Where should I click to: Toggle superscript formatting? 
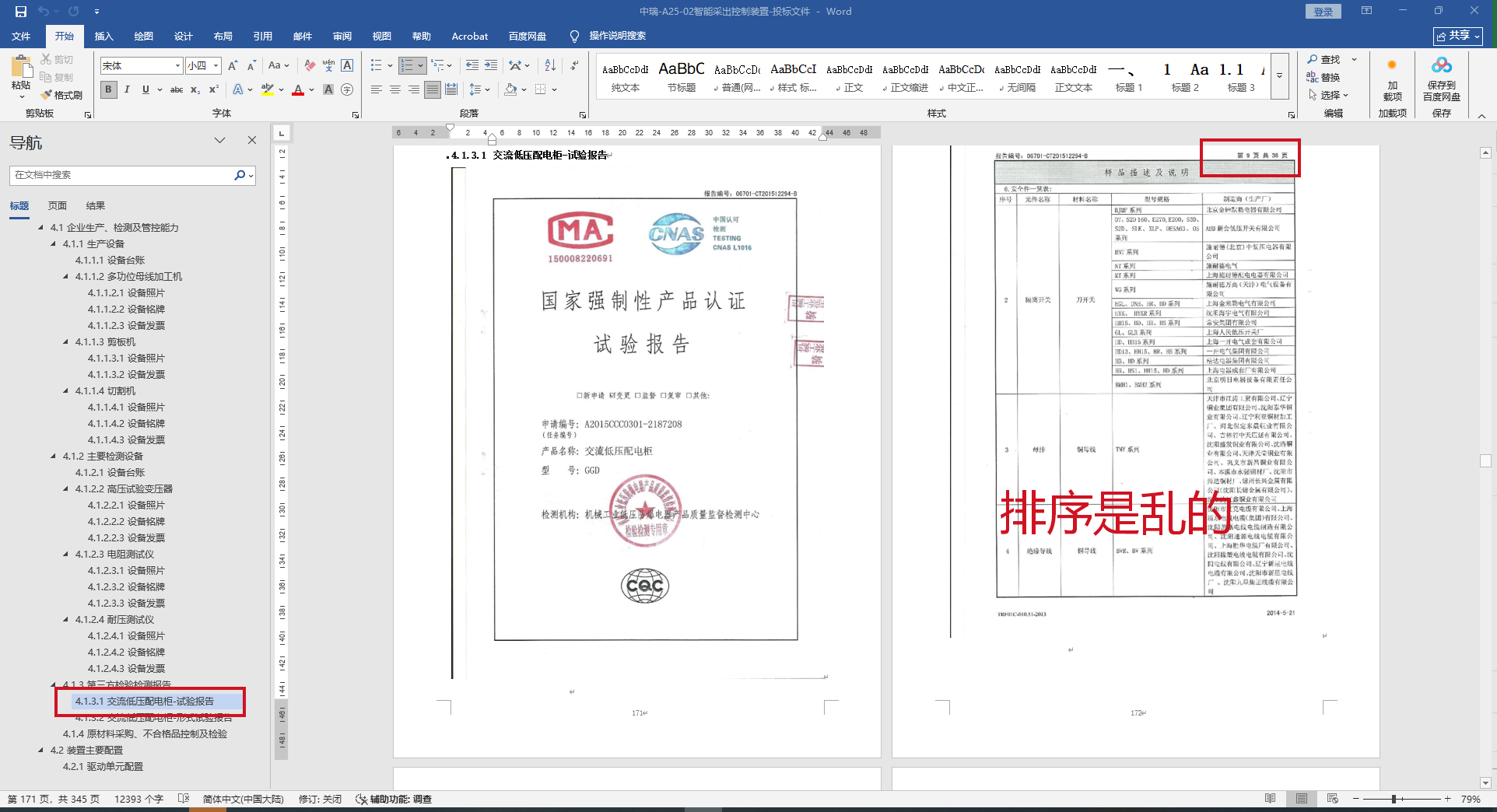pos(214,89)
